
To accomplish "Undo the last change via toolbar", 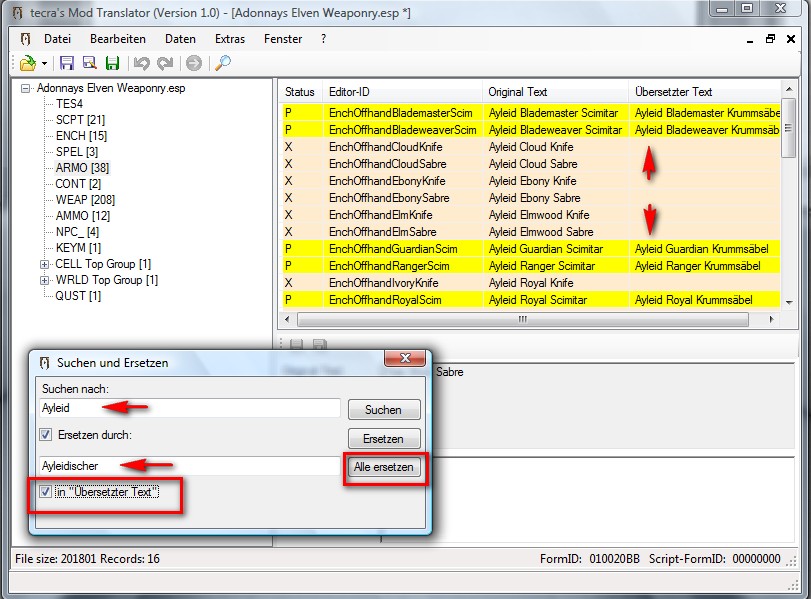I will point(141,63).
